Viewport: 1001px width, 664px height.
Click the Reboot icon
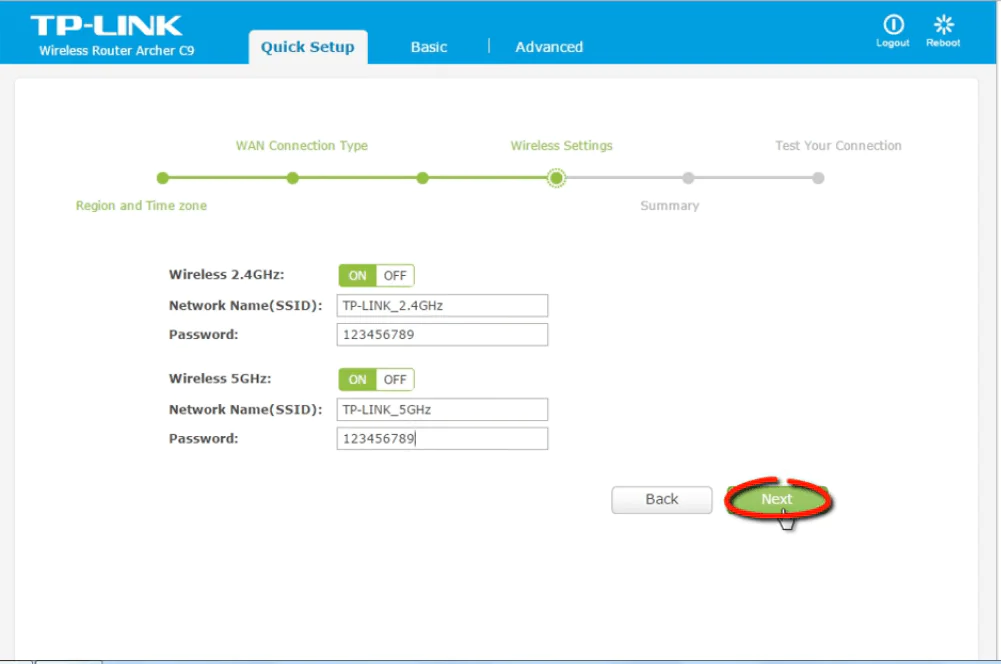click(942, 29)
